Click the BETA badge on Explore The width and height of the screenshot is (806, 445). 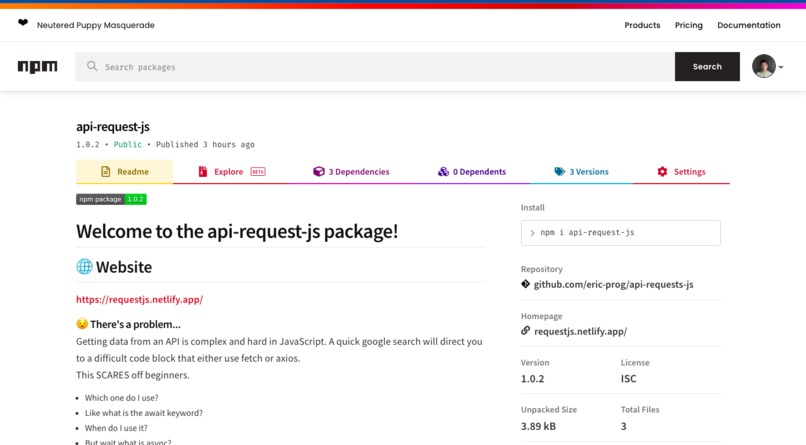coord(258,172)
